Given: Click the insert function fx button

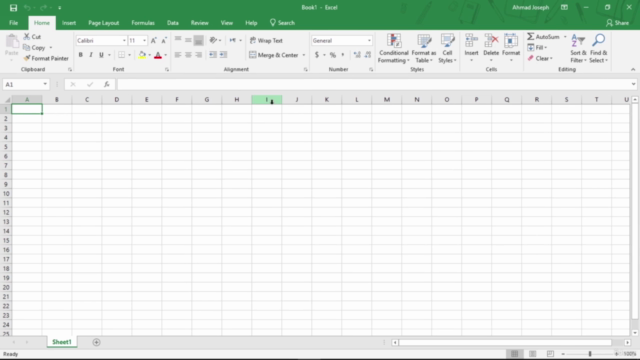Looking at the screenshot, I should [x=107, y=84].
